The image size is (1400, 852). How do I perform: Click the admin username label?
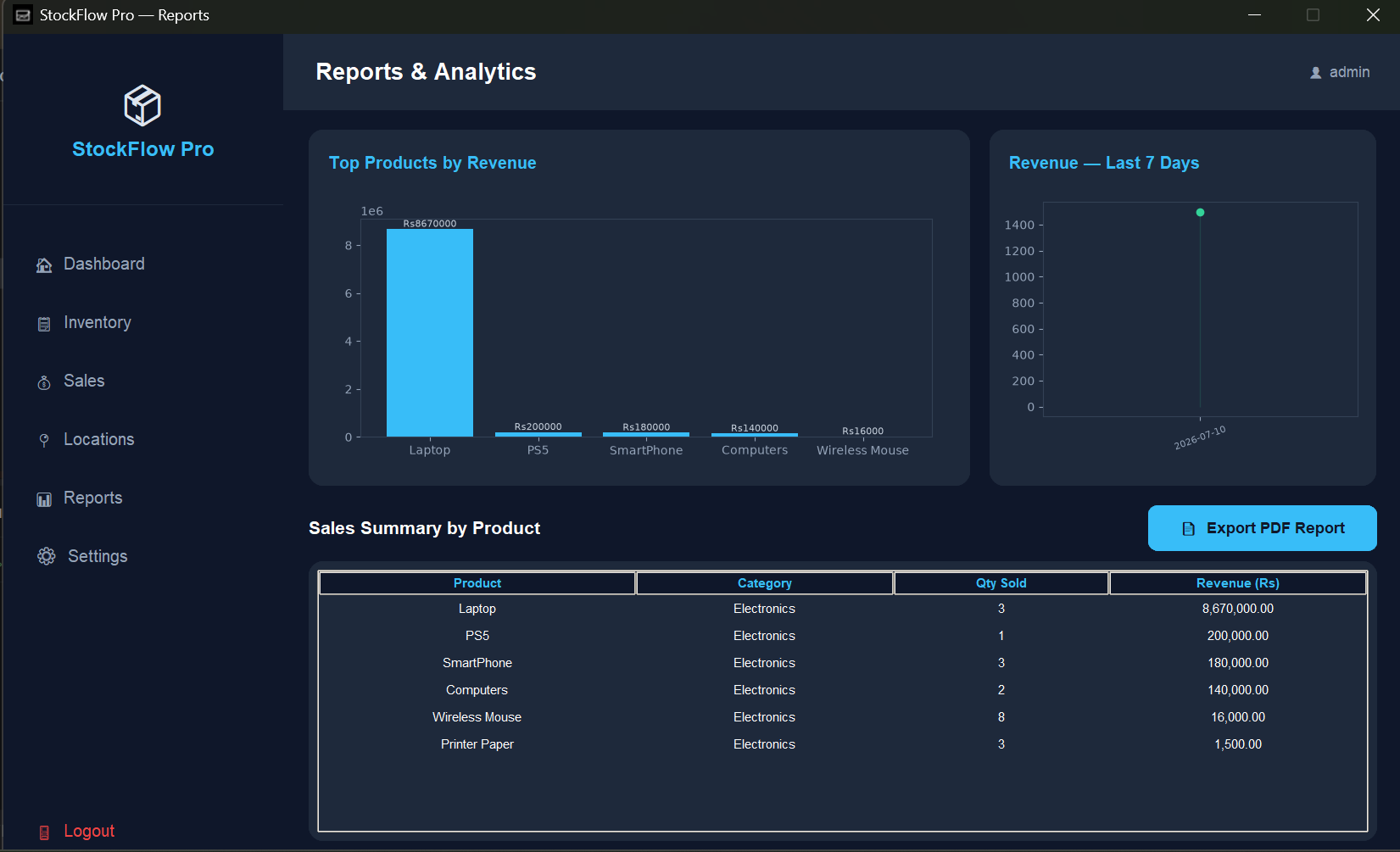1349,72
